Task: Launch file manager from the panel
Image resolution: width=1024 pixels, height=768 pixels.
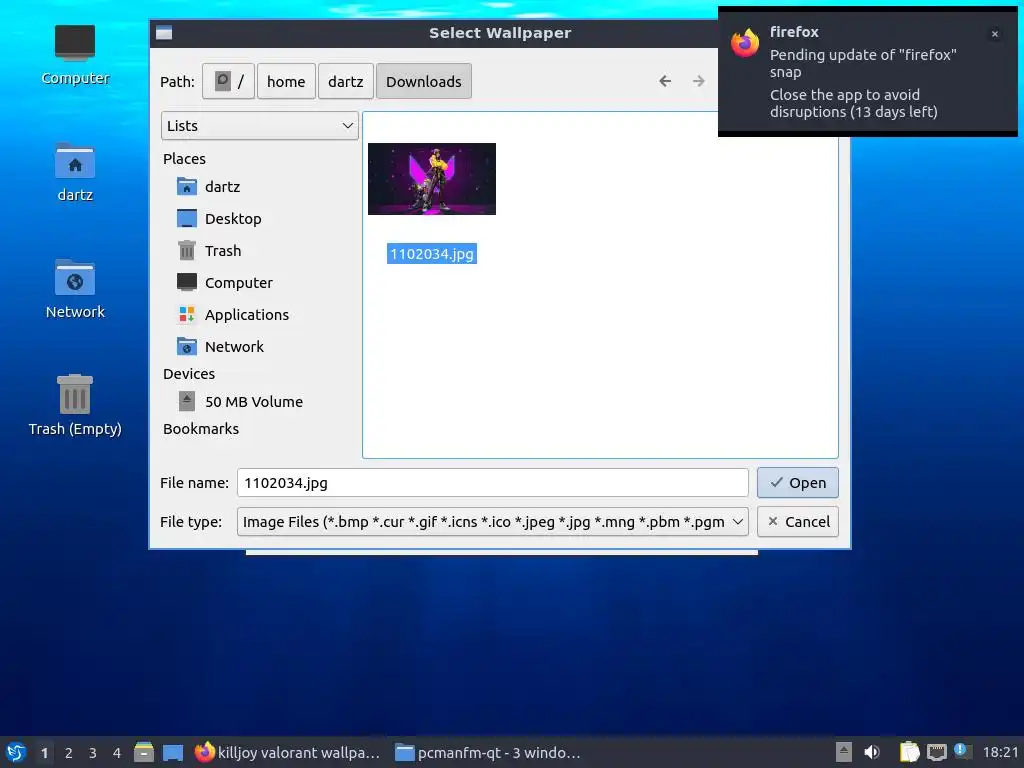Action: point(144,752)
